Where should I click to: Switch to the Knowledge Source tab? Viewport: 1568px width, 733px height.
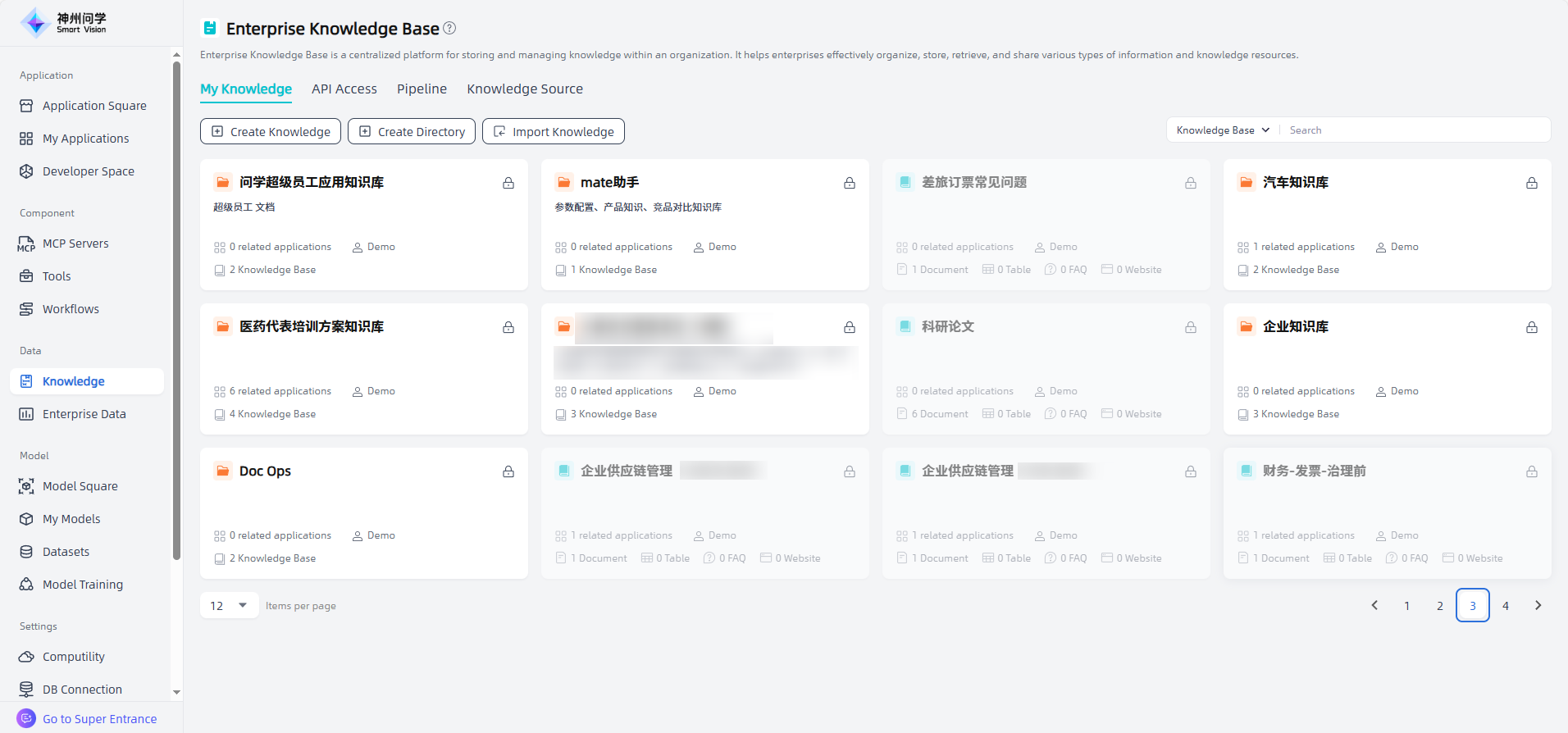(525, 89)
